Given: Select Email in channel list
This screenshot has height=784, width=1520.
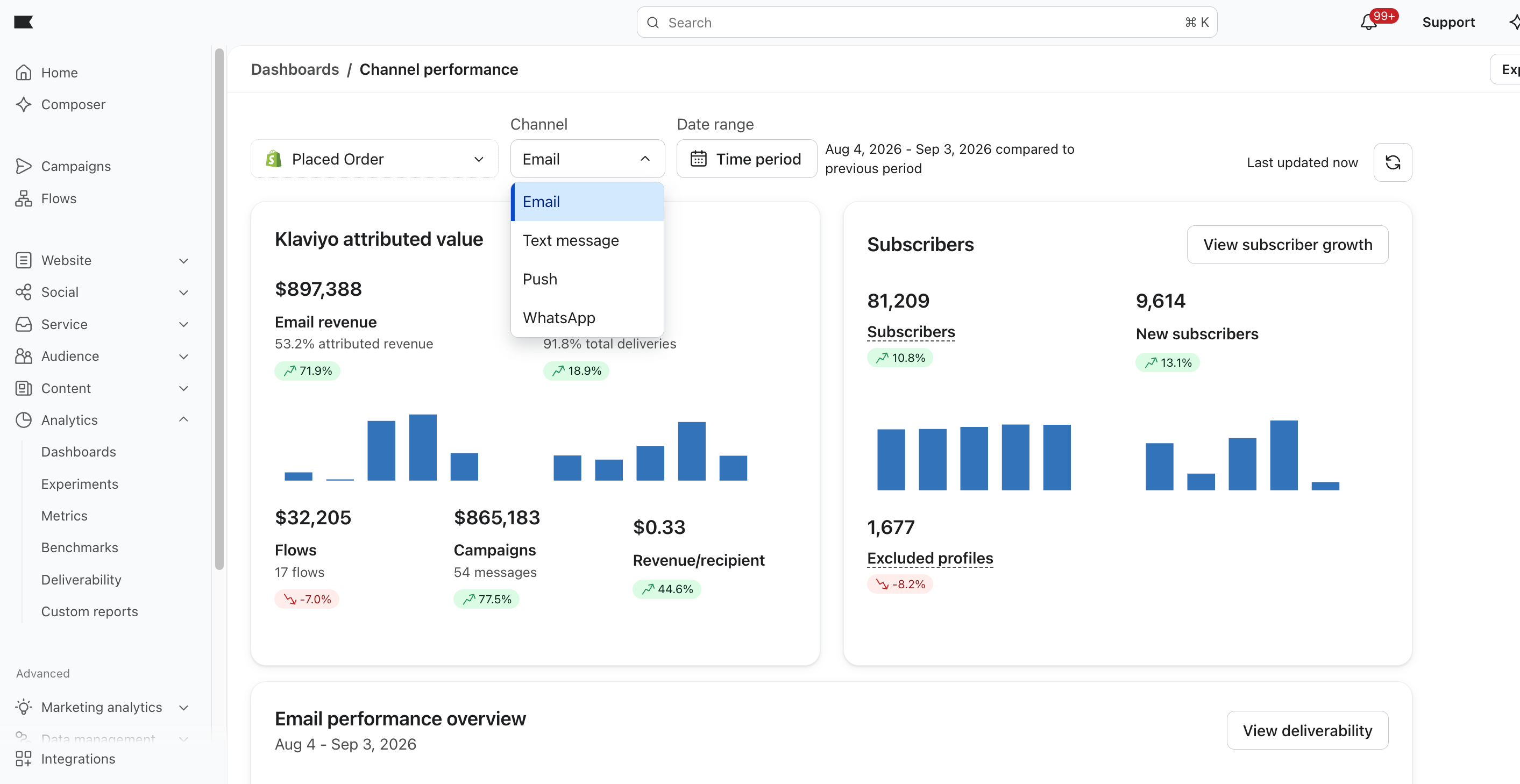Looking at the screenshot, I should click(x=587, y=202).
